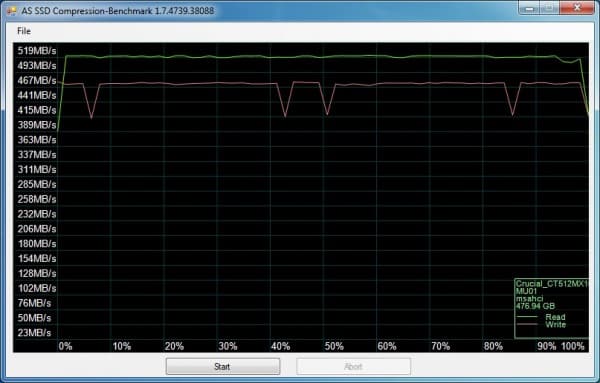Open the File menu
This screenshot has height=383, width=600.
pyautogui.click(x=24, y=31)
